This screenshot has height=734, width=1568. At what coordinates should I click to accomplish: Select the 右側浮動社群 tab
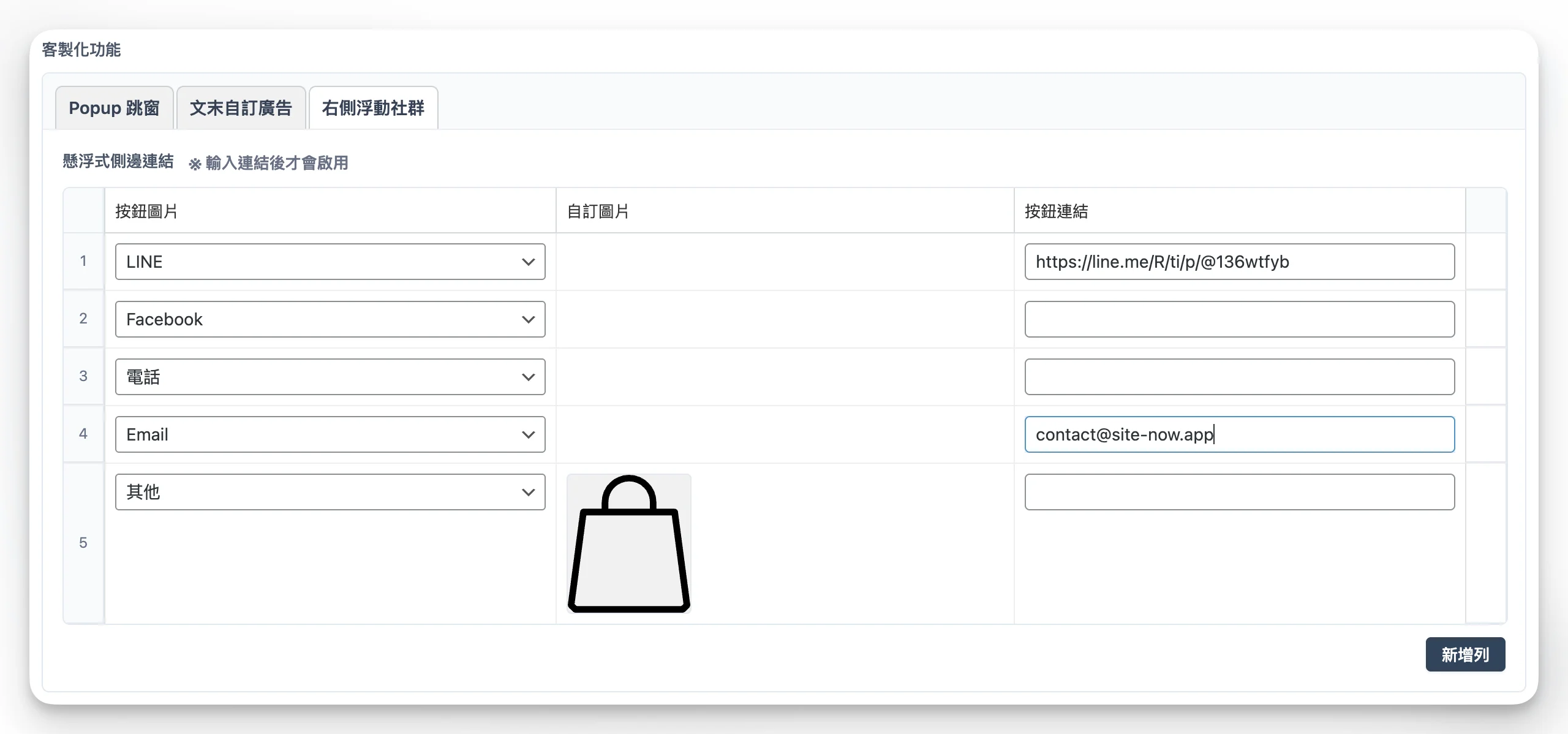pyautogui.click(x=373, y=108)
